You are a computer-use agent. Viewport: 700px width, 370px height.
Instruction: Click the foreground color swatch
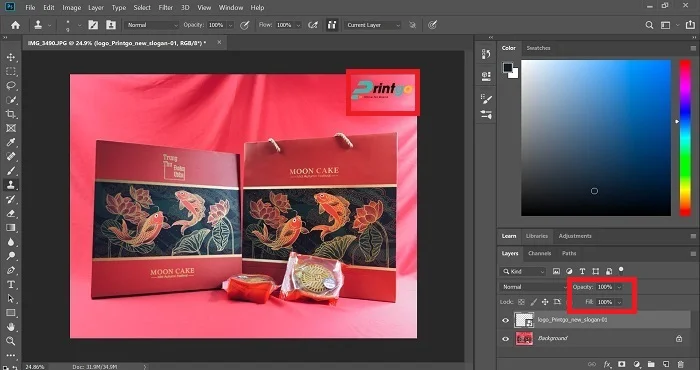(508, 67)
